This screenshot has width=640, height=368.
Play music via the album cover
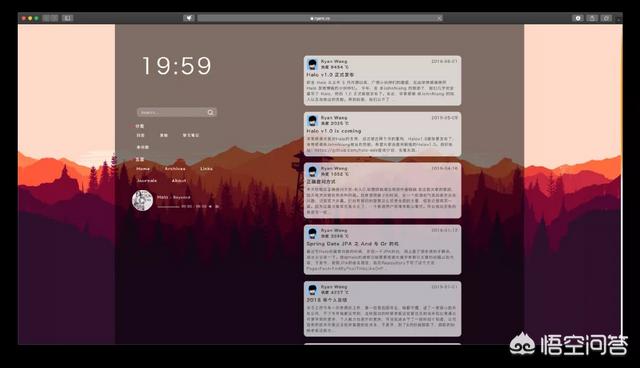point(142,200)
